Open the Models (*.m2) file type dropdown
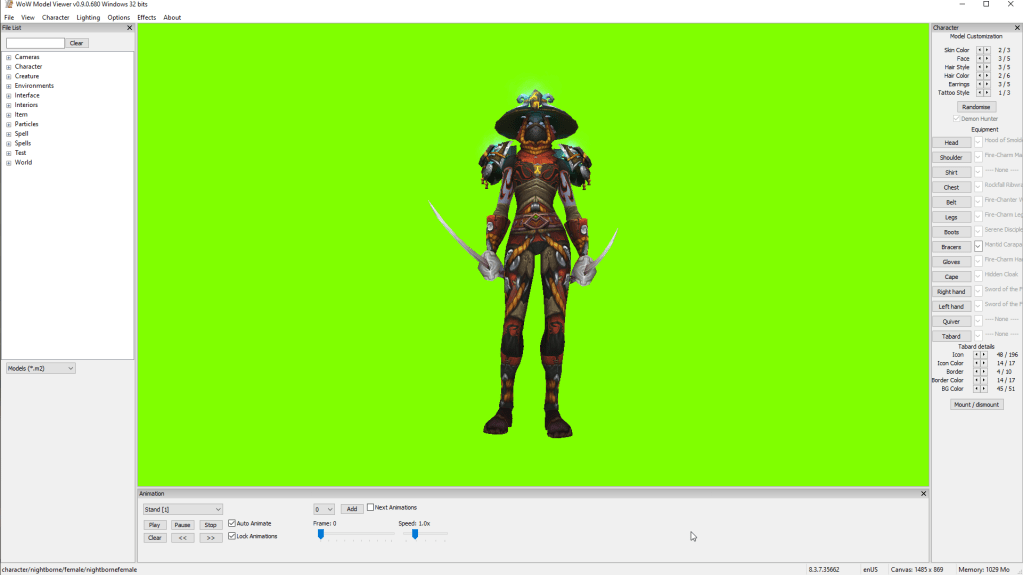The image size is (1023, 575). (40, 368)
